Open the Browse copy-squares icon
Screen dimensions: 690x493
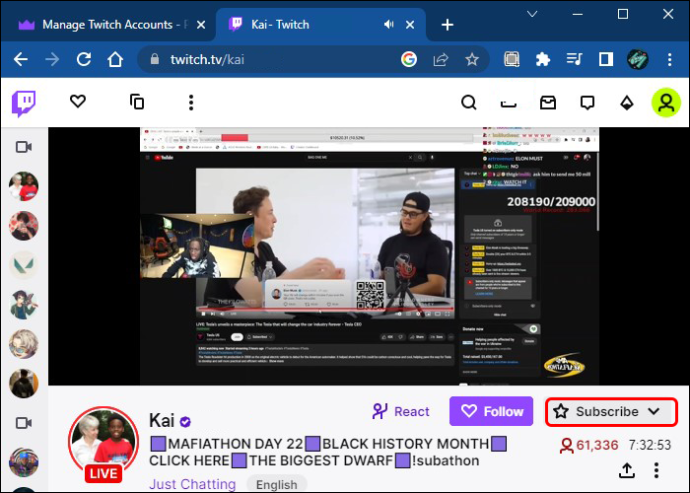click(x=137, y=102)
